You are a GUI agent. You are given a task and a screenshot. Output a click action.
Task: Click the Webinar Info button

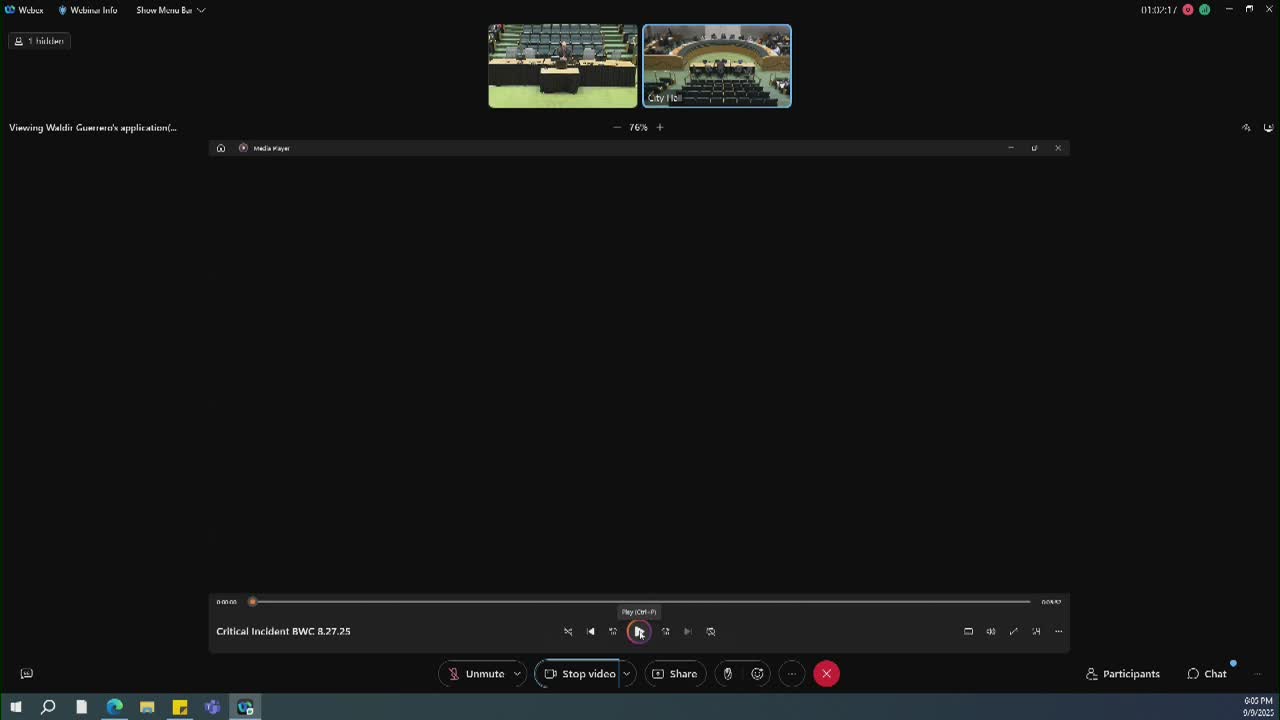point(88,10)
